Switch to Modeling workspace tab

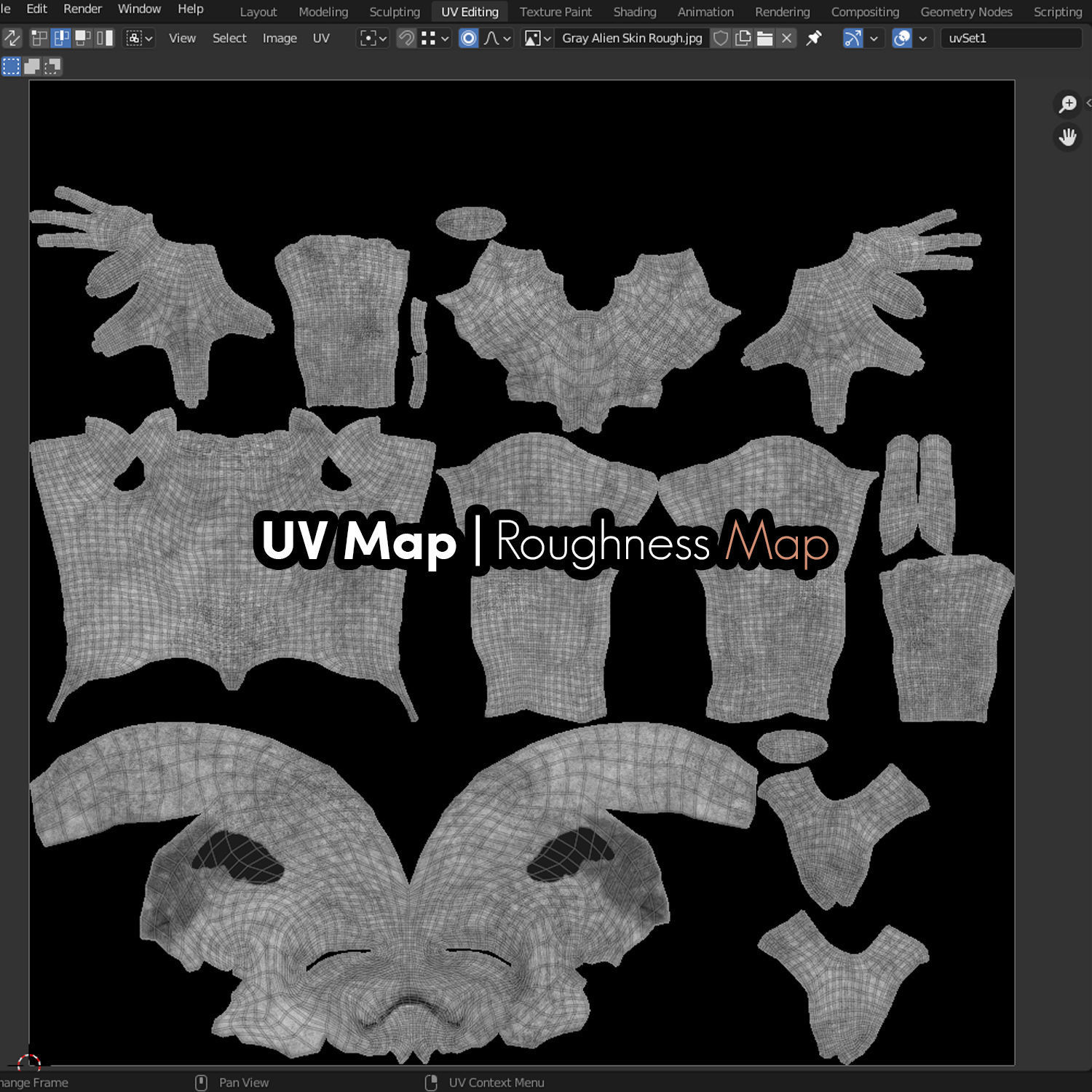323,12
